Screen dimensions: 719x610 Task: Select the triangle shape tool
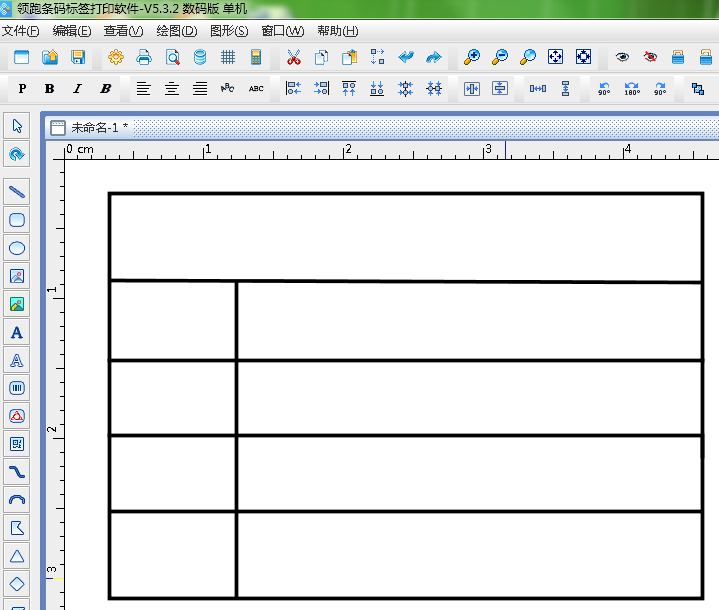(17, 556)
